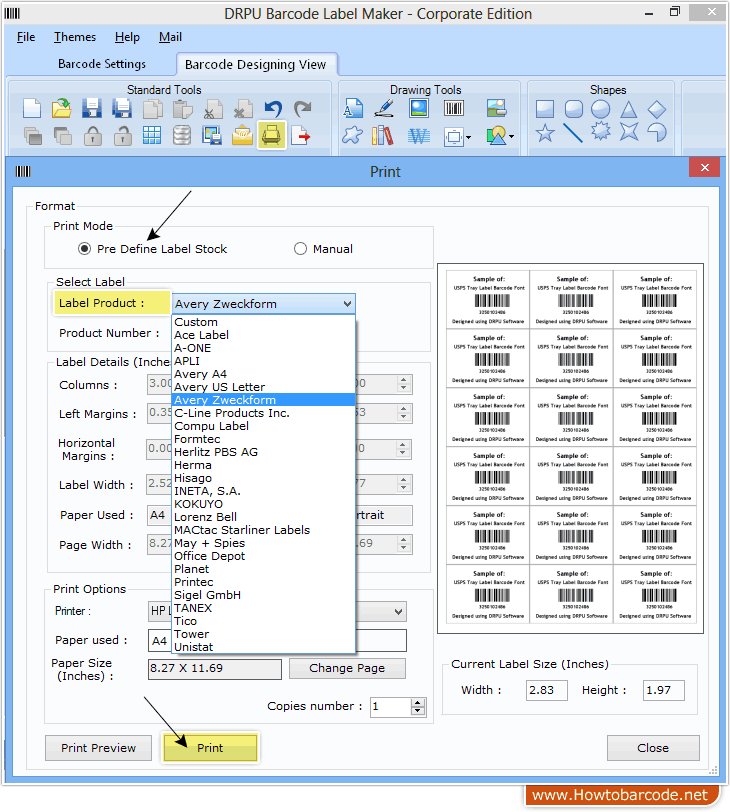This screenshot has height=812, width=730.
Task: Select the Triangle shape
Action: pyautogui.click(x=629, y=109)
